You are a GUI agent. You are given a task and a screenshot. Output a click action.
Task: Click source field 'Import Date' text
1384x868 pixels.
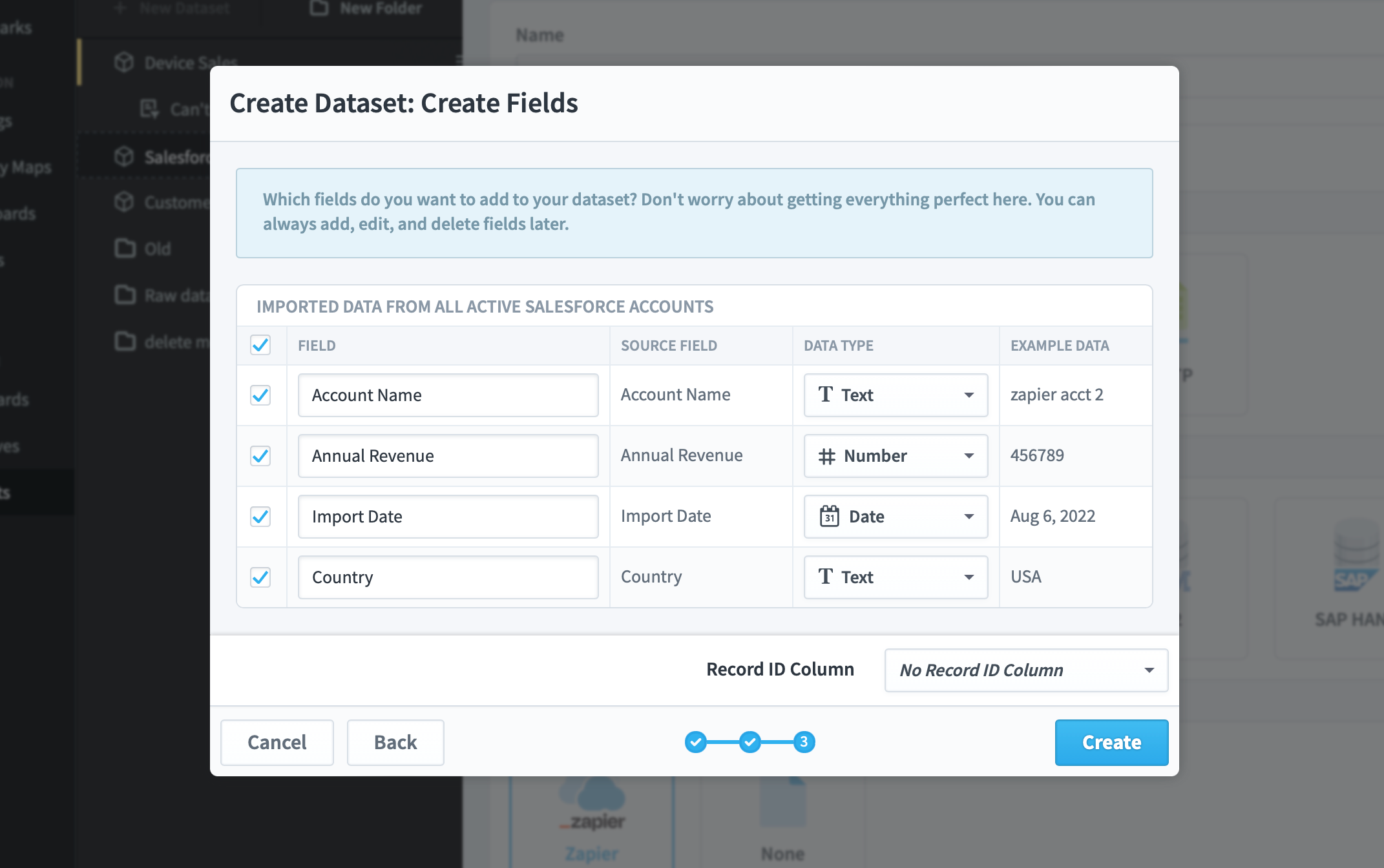pos(666,516)
